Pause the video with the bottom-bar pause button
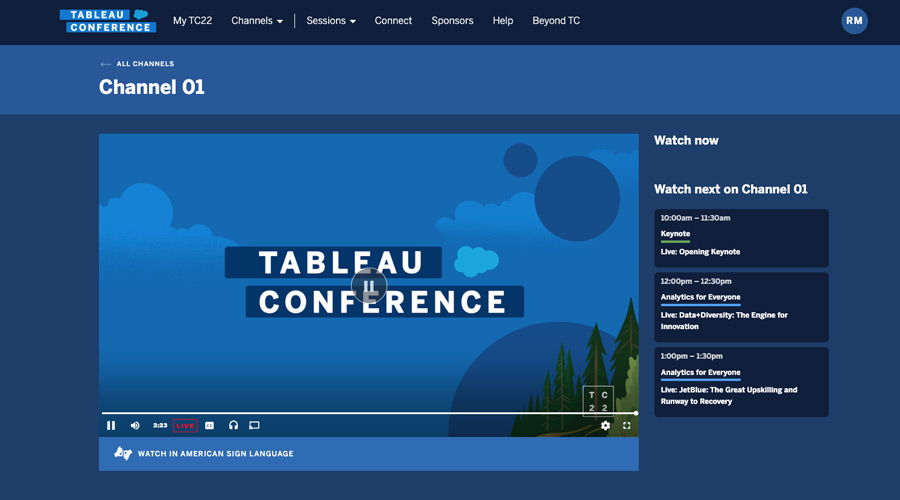The image size is (900, 500). pos(111,425)
